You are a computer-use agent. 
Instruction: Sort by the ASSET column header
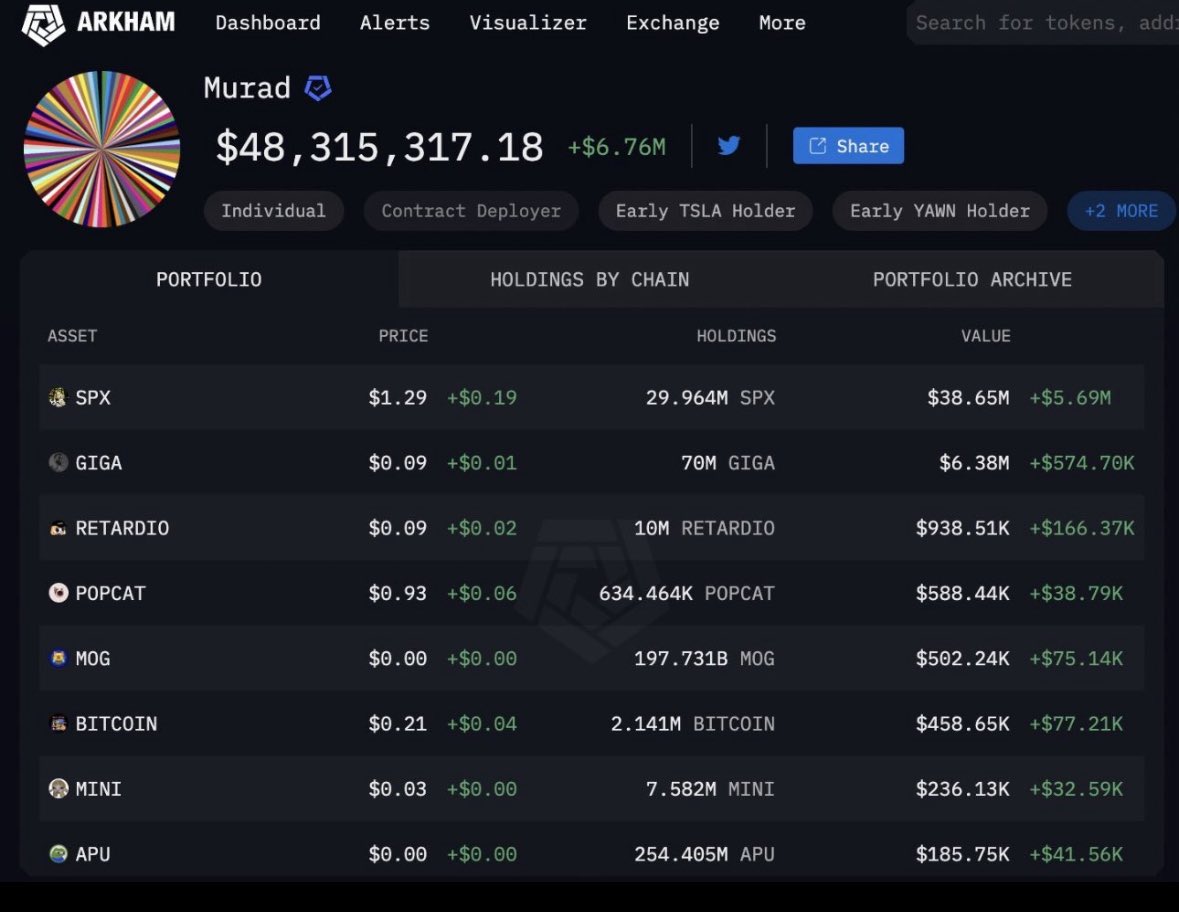72,336
